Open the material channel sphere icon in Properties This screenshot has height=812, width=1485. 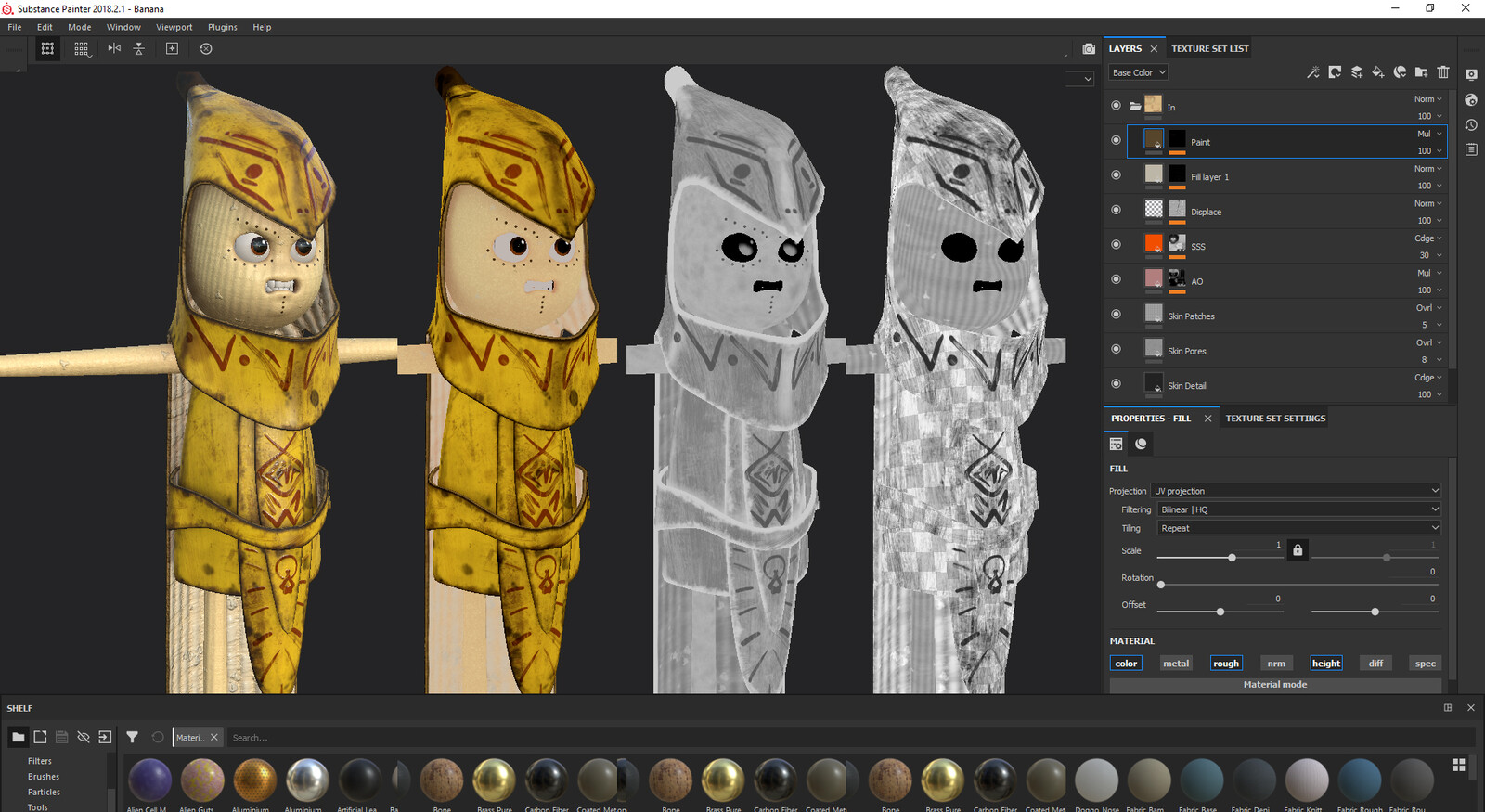1141,444
